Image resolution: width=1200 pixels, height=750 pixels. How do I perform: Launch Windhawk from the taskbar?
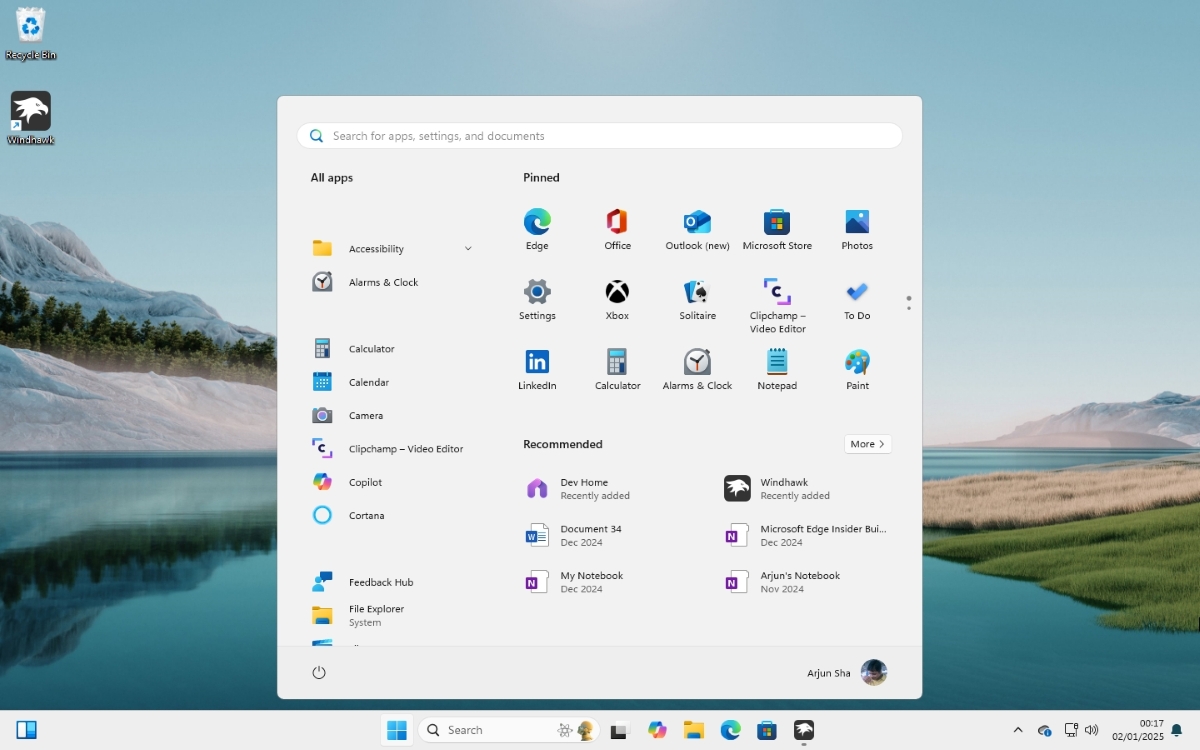coord(802,730)
